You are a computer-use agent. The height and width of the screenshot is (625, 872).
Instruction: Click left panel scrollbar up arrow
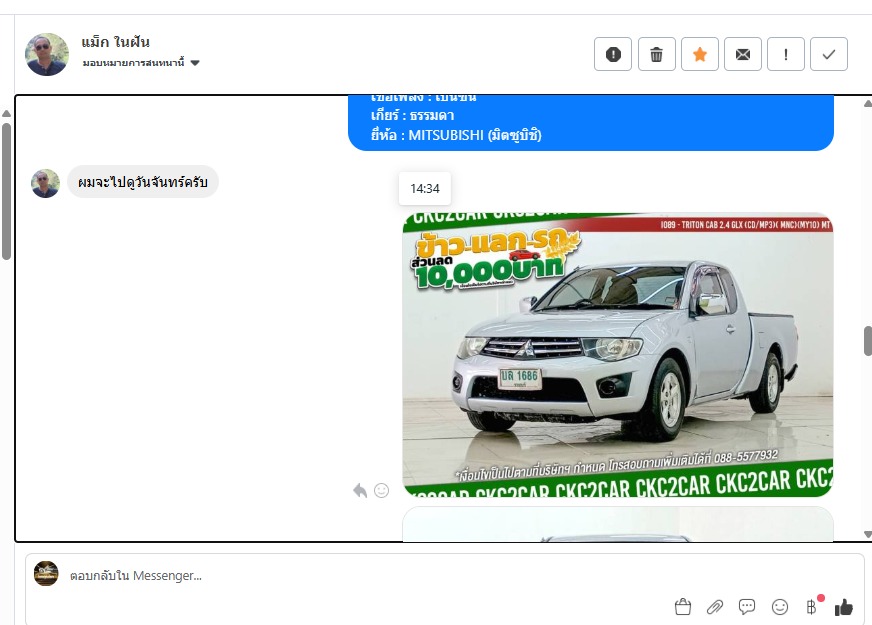[6, 113]
